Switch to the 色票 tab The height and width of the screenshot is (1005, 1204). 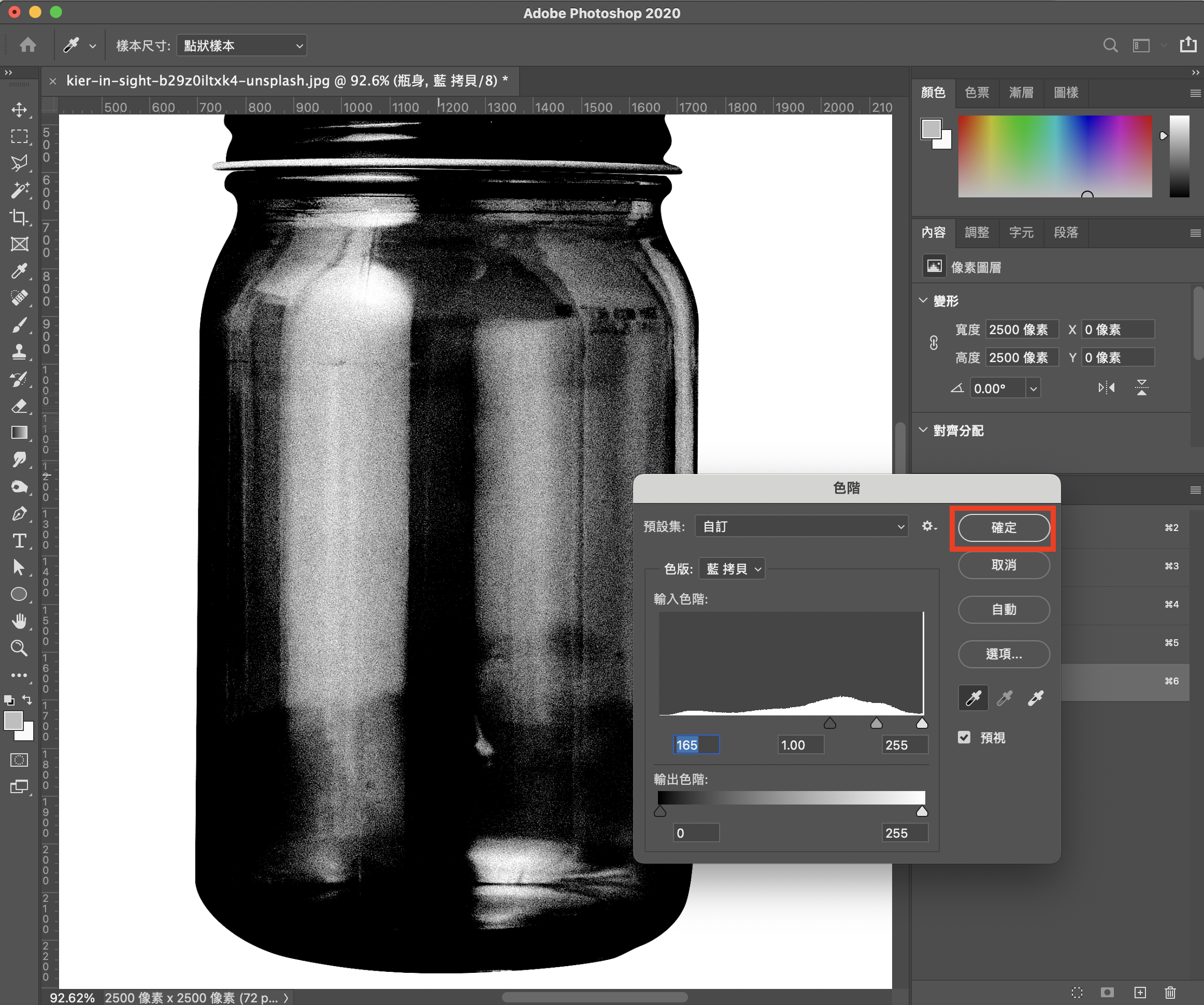coord(977,92)
